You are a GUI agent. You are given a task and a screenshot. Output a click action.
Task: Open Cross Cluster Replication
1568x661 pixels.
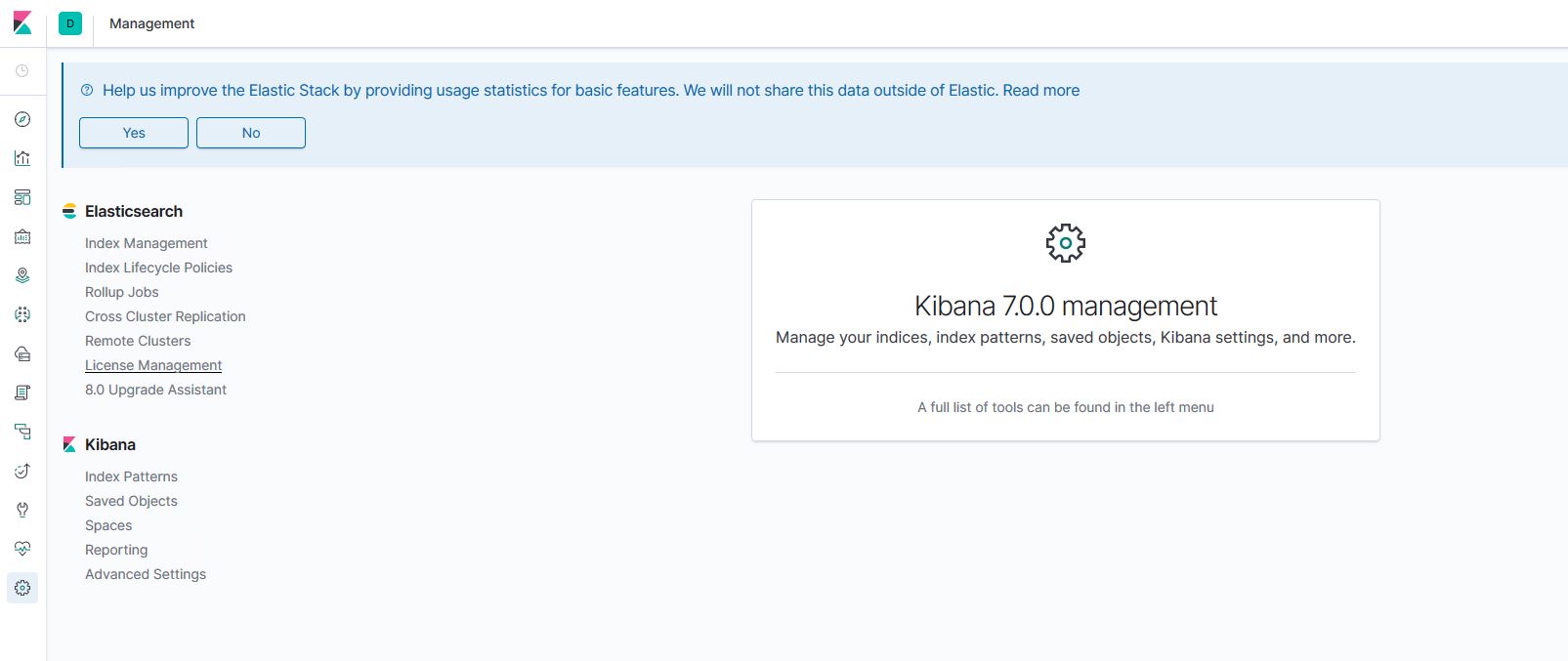[165, 316]
